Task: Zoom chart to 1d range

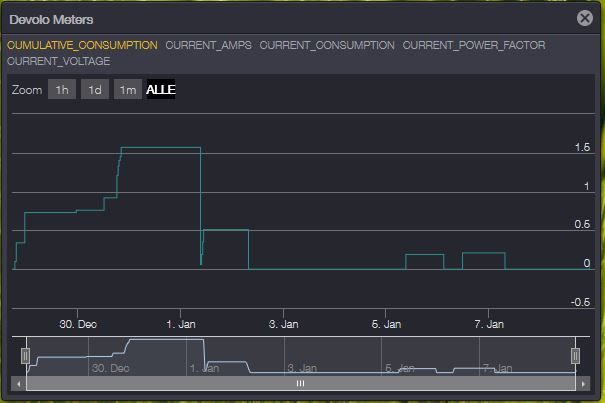Action: [95, 90]
